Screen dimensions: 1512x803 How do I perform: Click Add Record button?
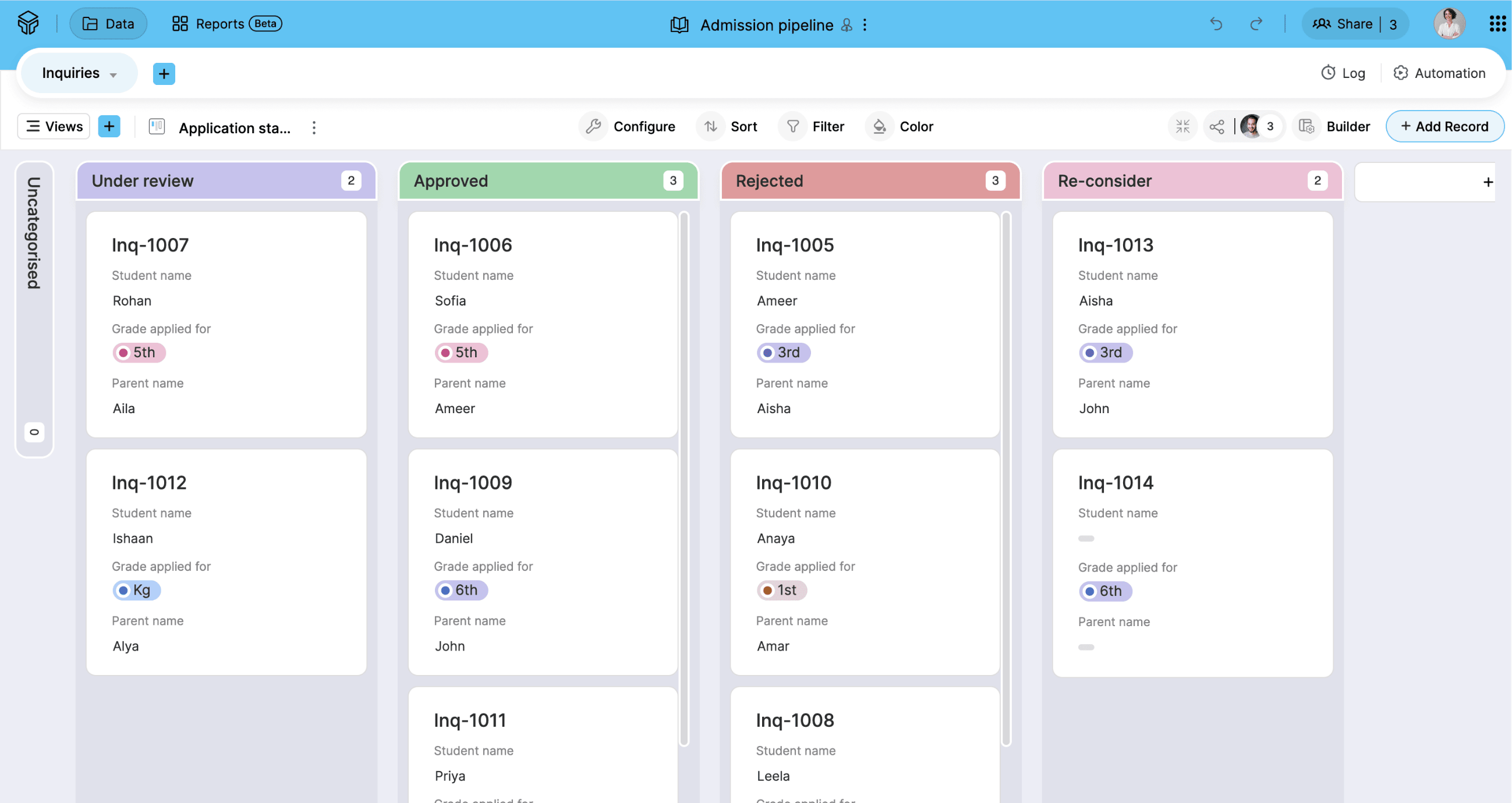(1444, 126)
